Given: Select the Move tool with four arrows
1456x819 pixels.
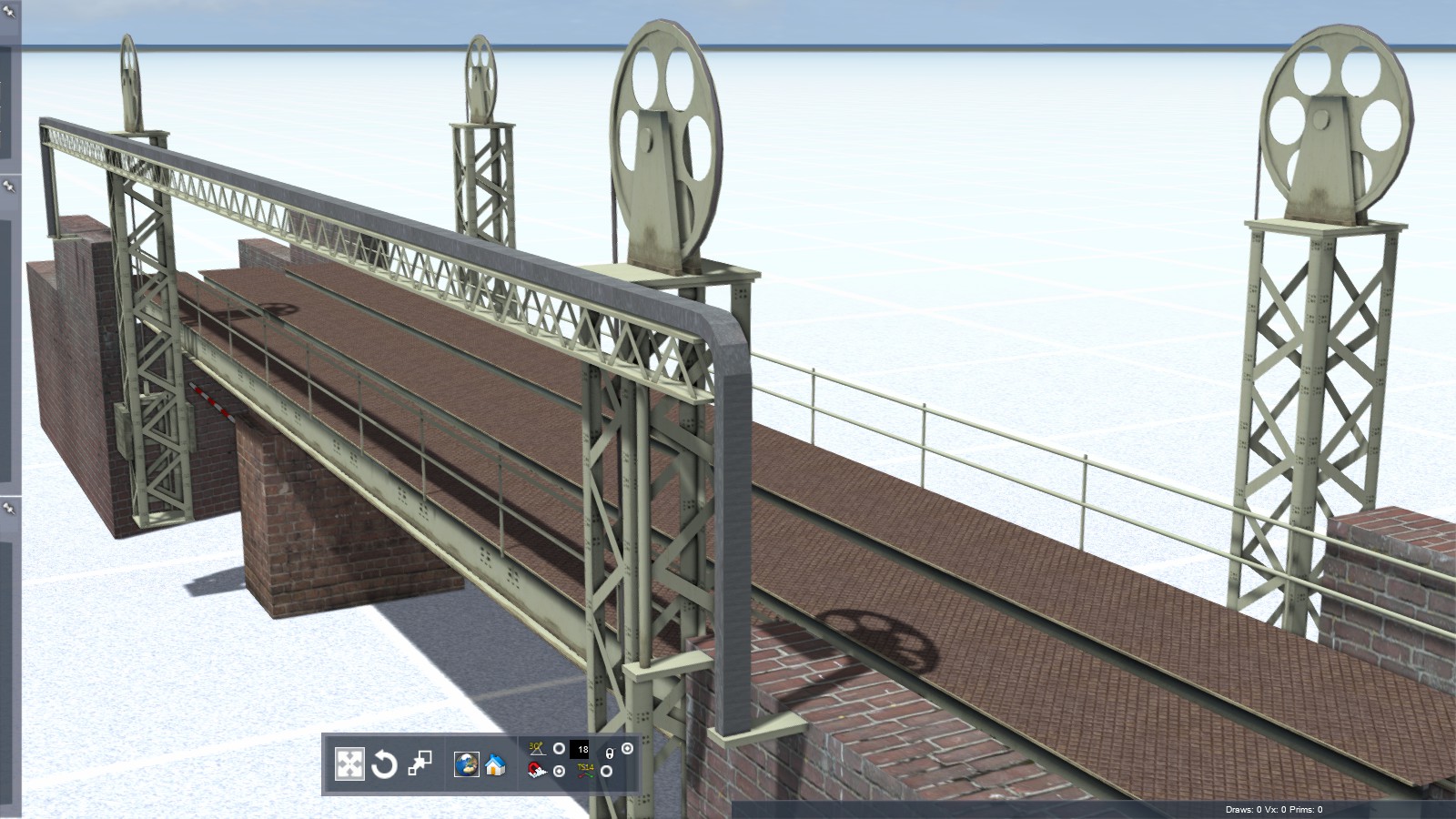Looking at the screenshot, I should (349, 764).
